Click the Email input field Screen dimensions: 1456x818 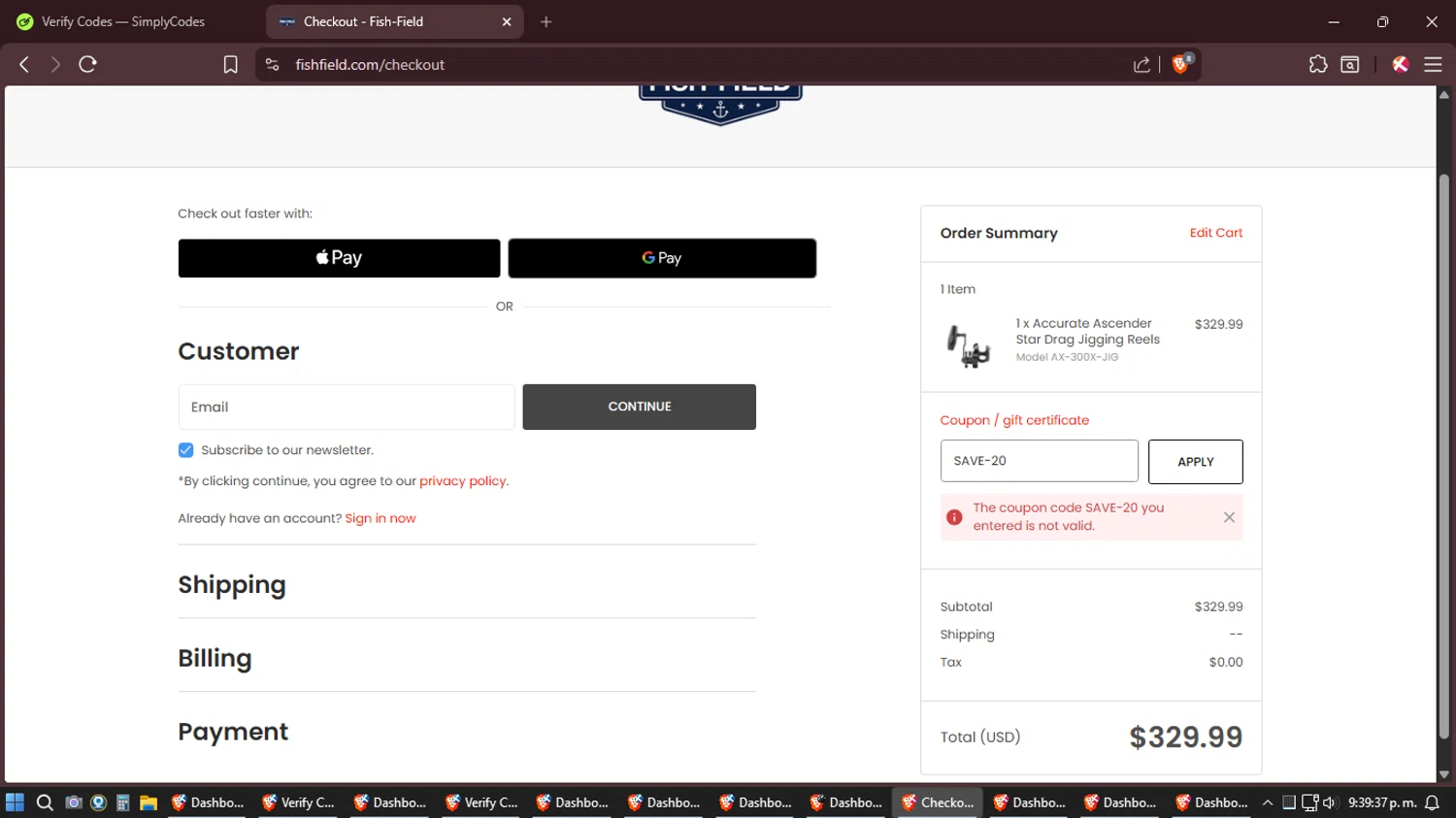click(347, 407)
